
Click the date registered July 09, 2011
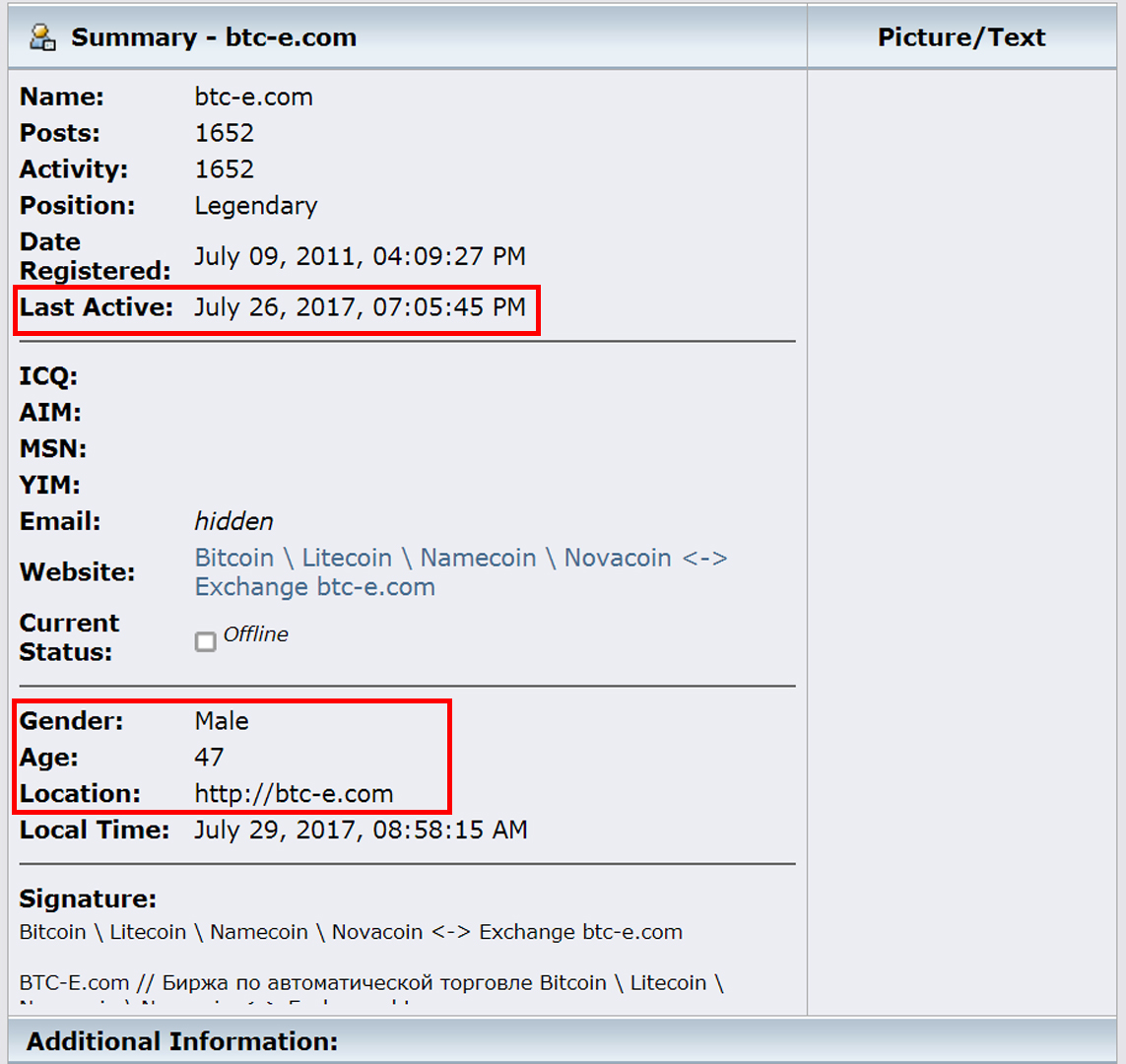click(361, 256)
